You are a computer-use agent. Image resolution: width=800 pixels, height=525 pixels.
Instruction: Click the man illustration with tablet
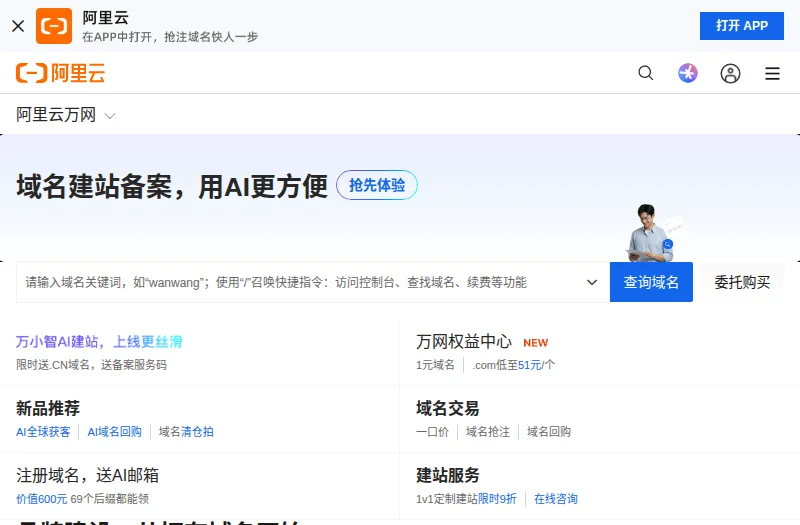point(652,233)
